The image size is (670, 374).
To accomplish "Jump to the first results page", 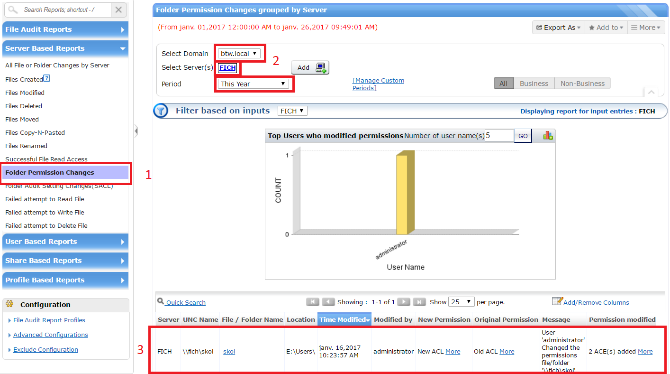I will 312,302.
